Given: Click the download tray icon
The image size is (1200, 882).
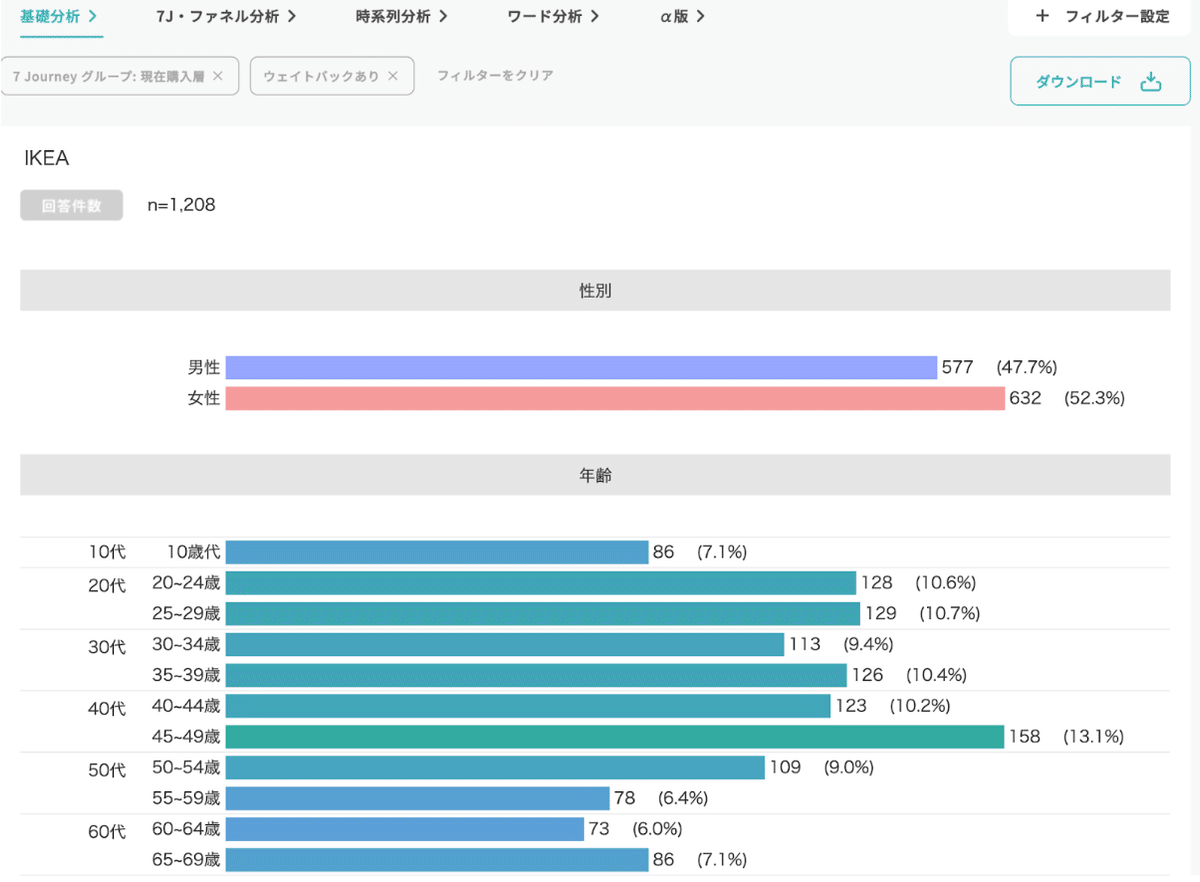Looking at the screenshot, I should (x=1151, y=81).
